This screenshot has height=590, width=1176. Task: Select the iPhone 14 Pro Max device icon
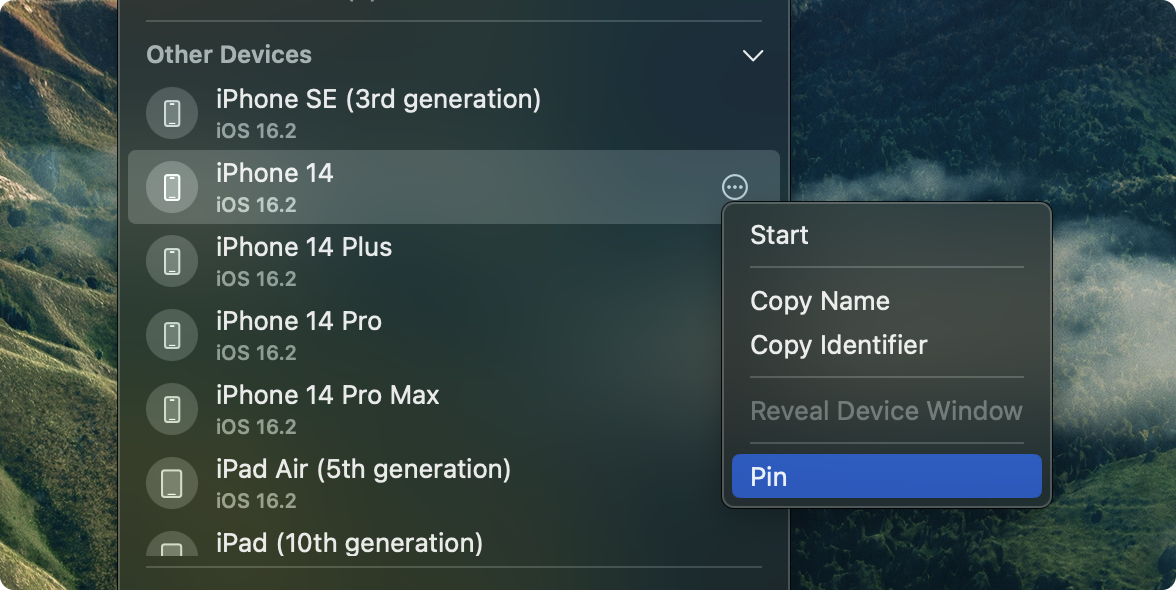click(x=172, y=408)
